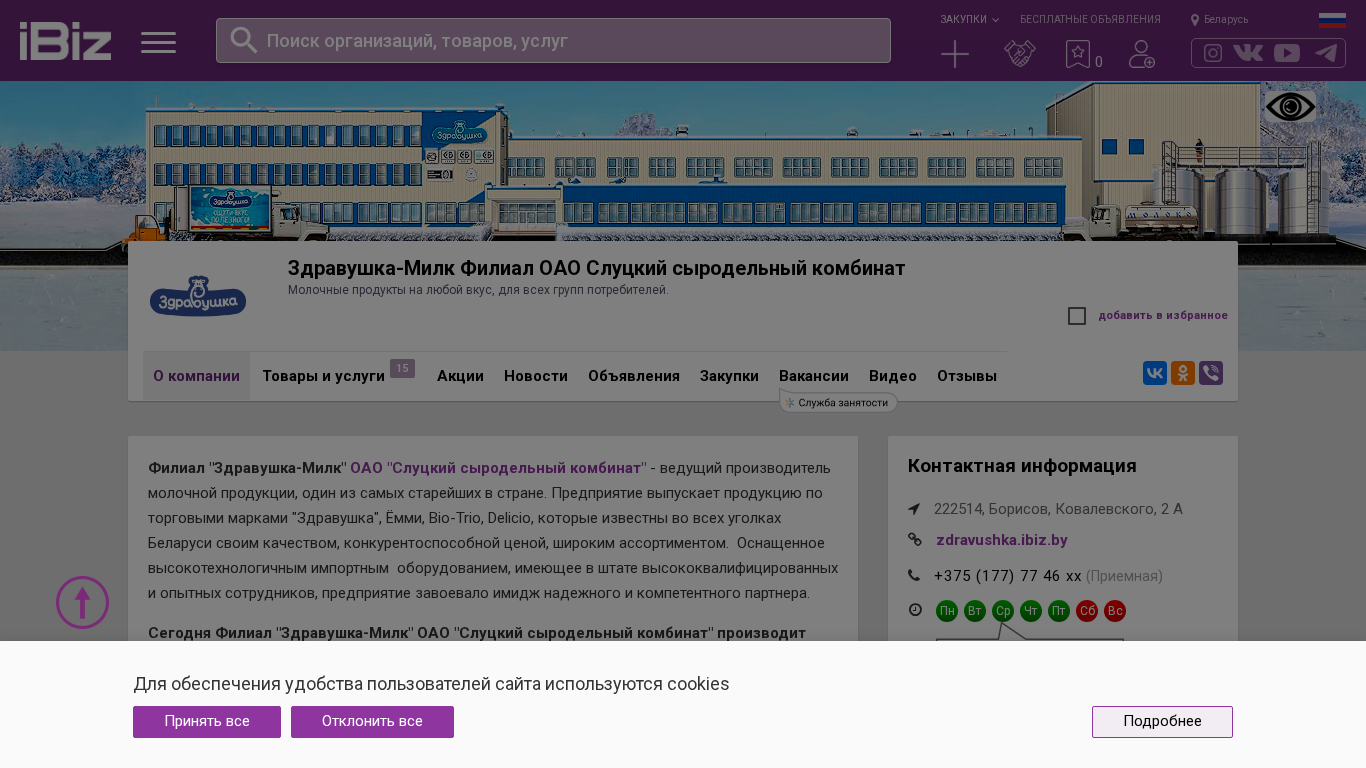The height and width of the screenshot is (768, 1366).
Task: Click the Подробнее cookies button
Action: pos(1162,722)
